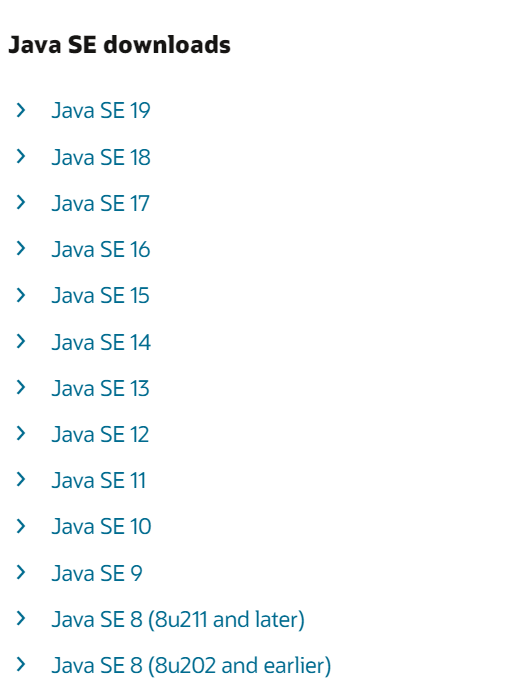
Task: Expand the Java SE 9 chevron
Action: coord(21,572)
